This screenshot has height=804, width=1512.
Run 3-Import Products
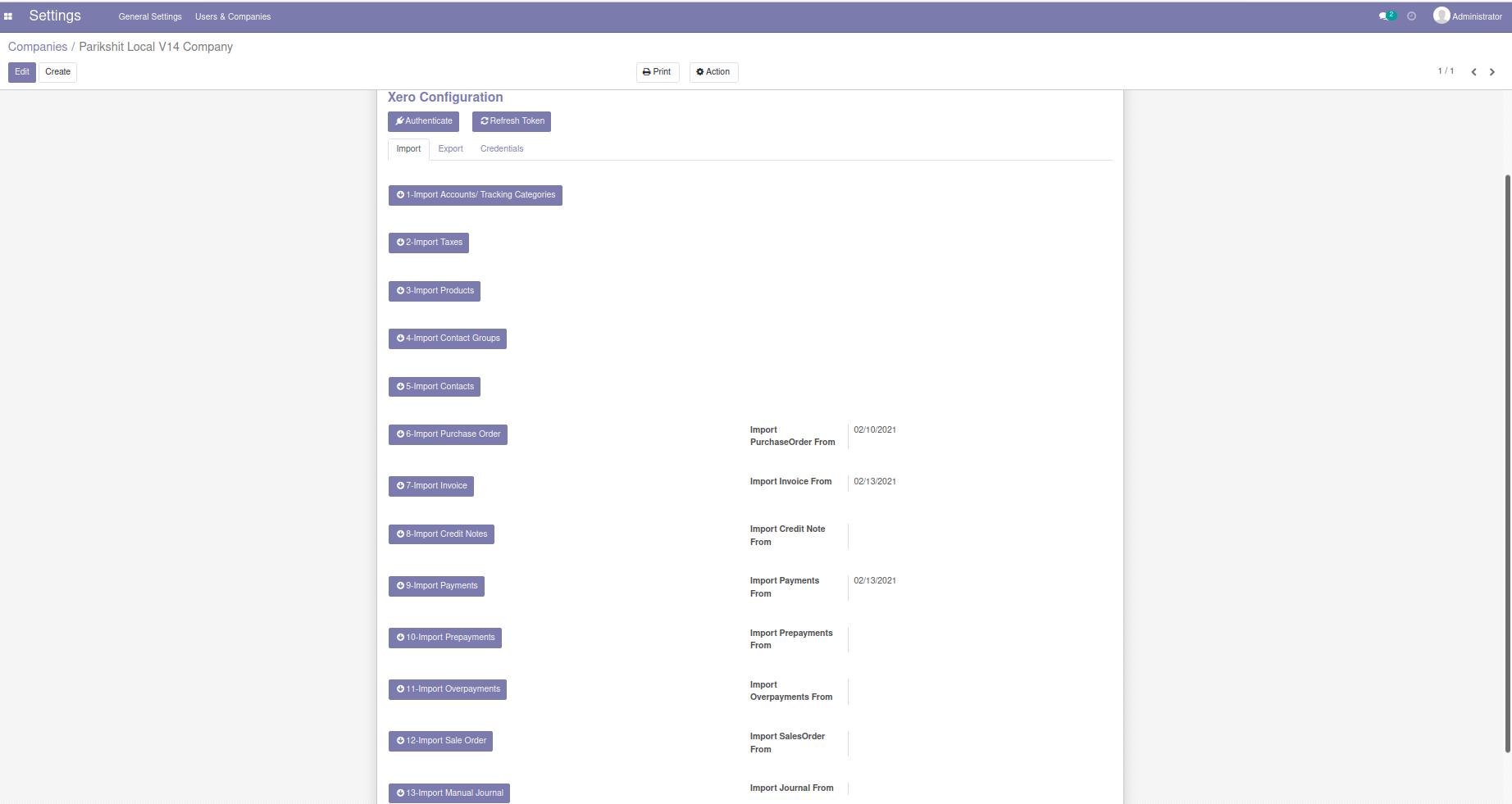[x=435, y=291]
